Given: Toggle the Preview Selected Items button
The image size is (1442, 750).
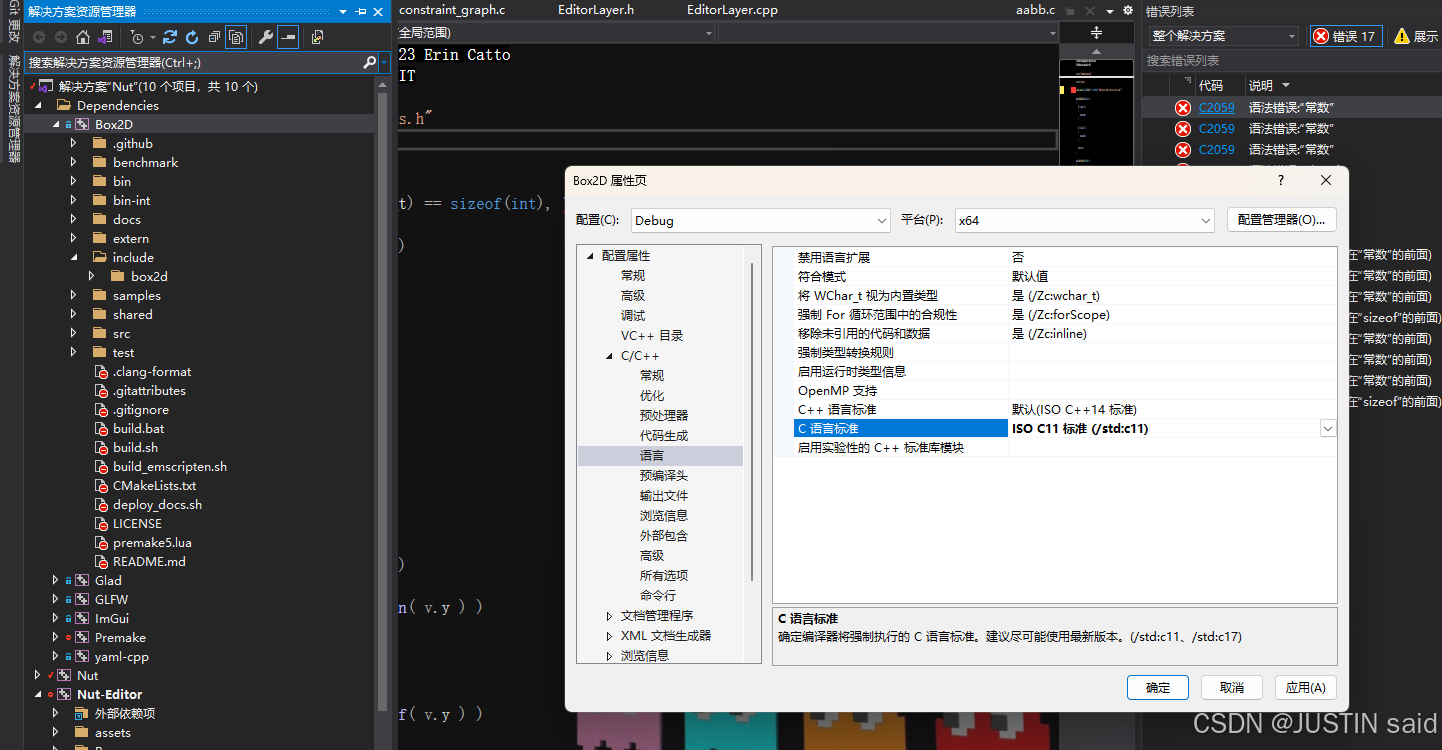Looking at the screenshot, I should tap(288, 37).
